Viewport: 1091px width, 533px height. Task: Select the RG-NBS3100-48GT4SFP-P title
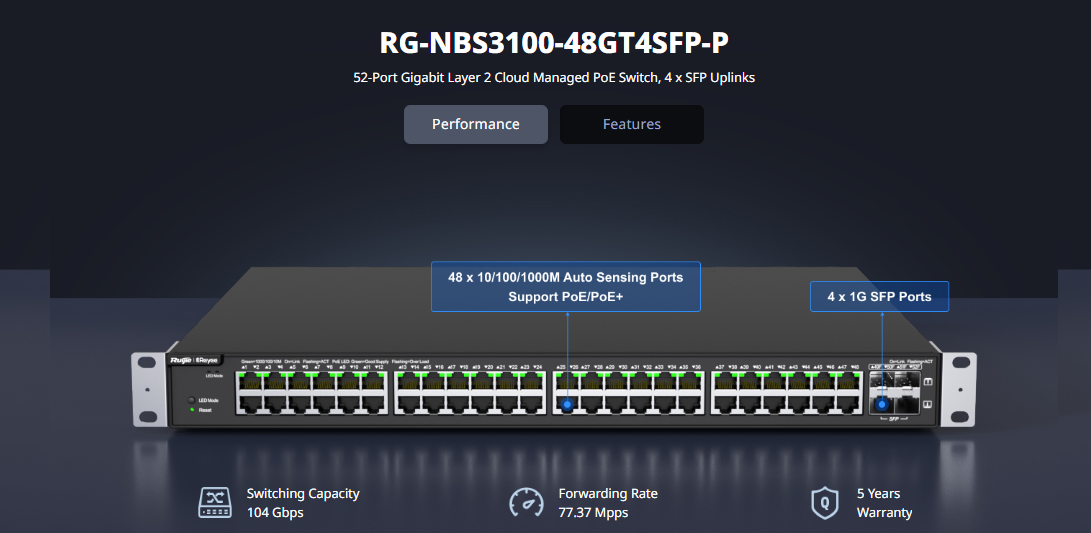point(554,43)
